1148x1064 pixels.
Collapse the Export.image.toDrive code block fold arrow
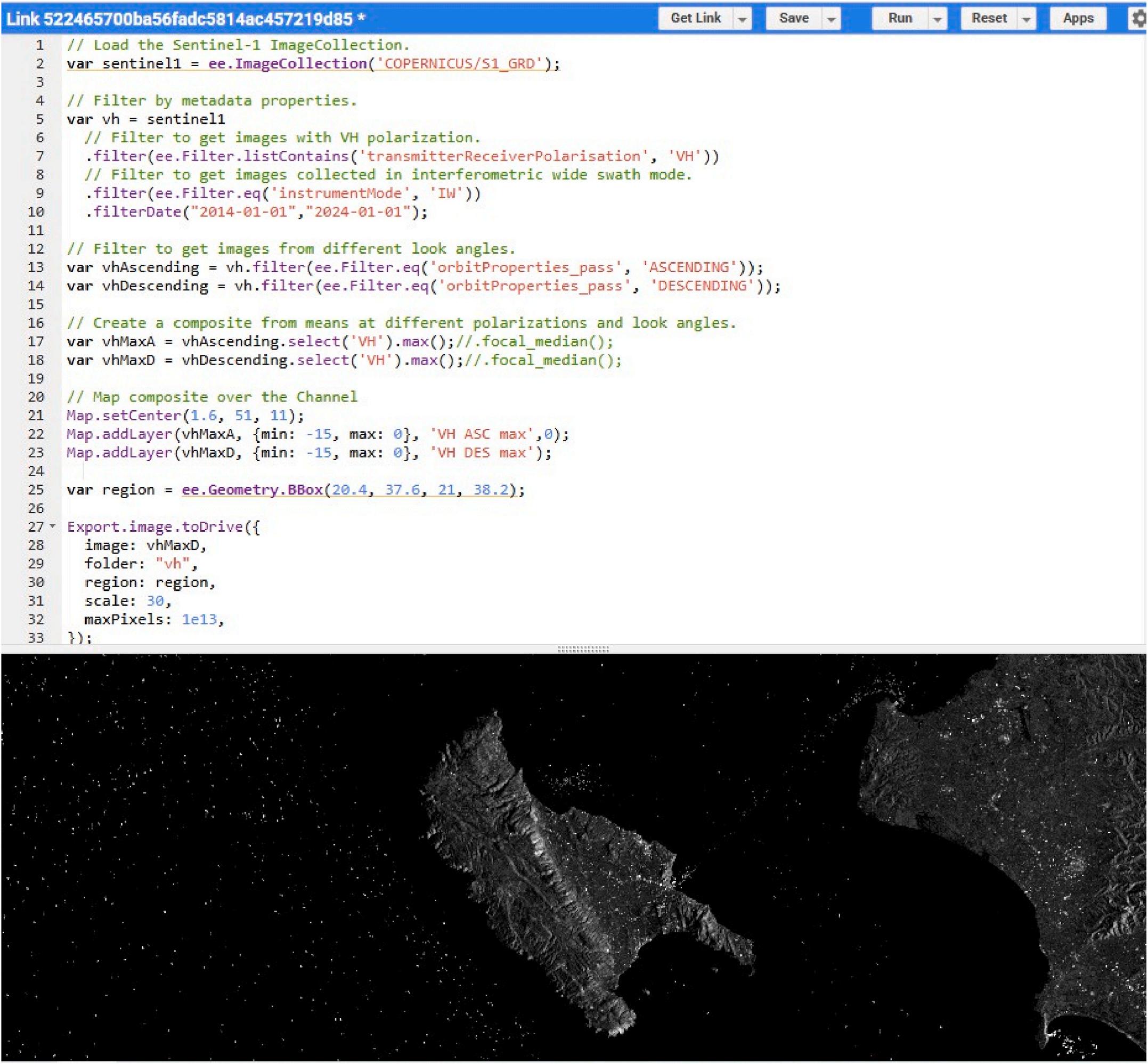pos(53,526)
